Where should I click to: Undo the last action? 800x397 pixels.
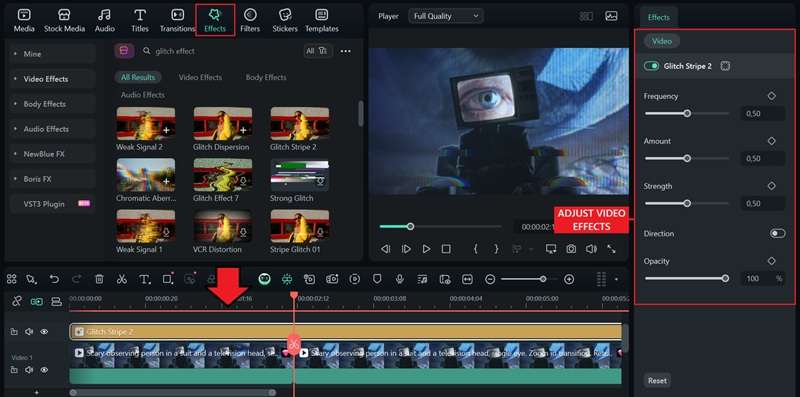pyautogui.click(x=54, y=279)
